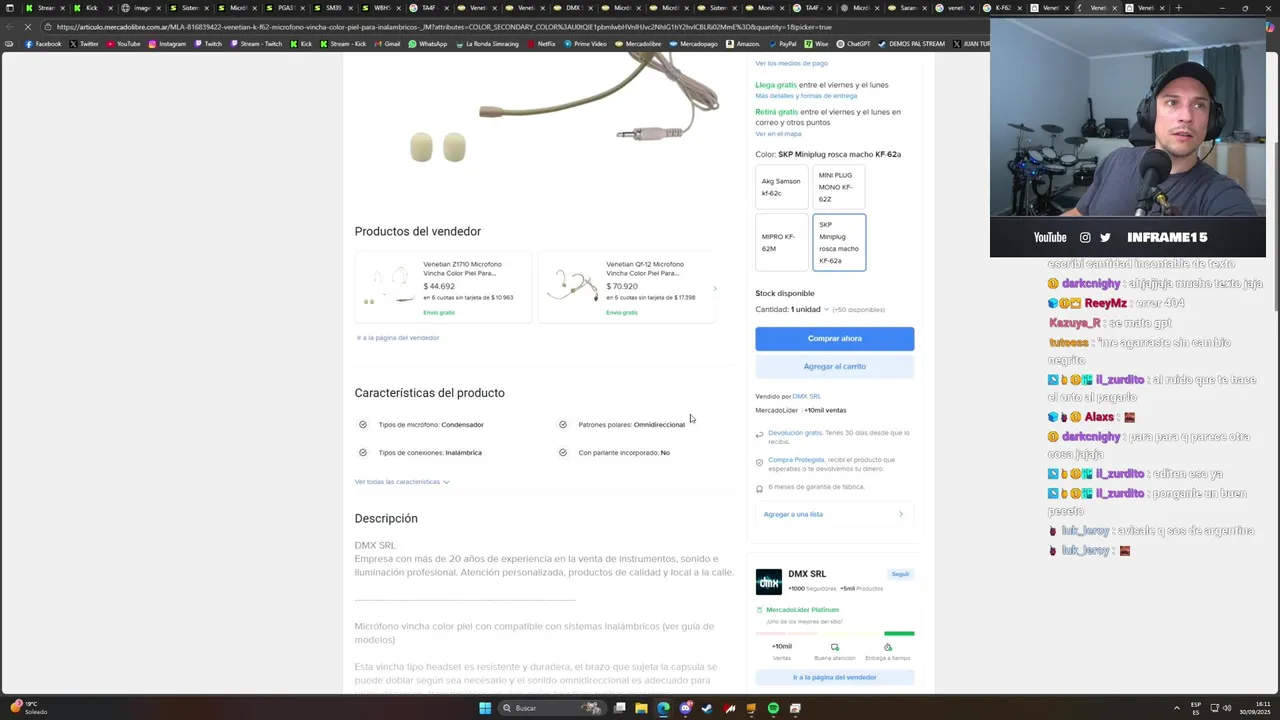Image resolution: width=1280 pixels, height=720 pixels.
Task: Open the PayPal bookmark
Action: [x=782, y=44]
